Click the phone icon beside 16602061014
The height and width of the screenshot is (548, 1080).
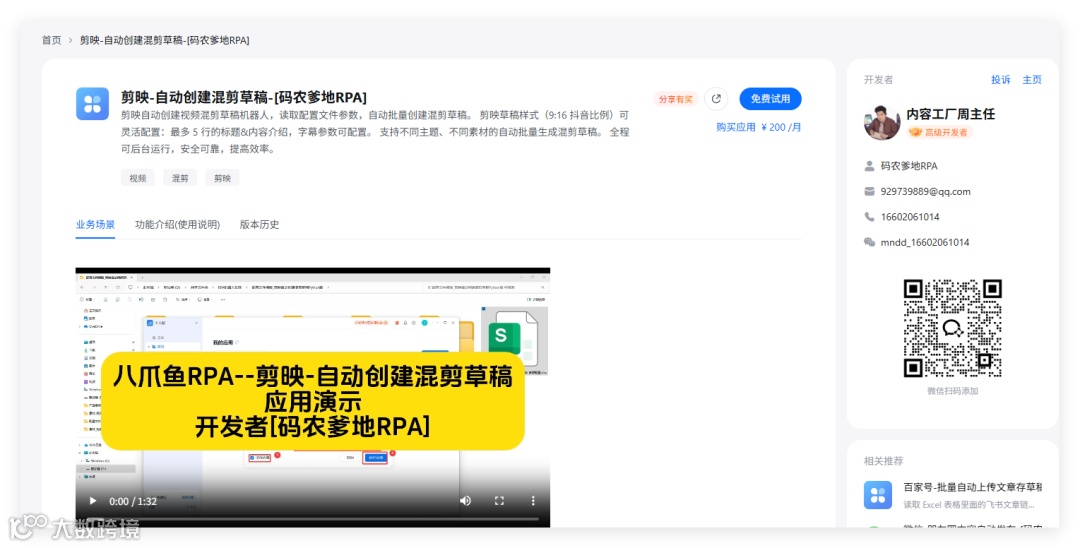pyautogui.click(x=869, y=217)
